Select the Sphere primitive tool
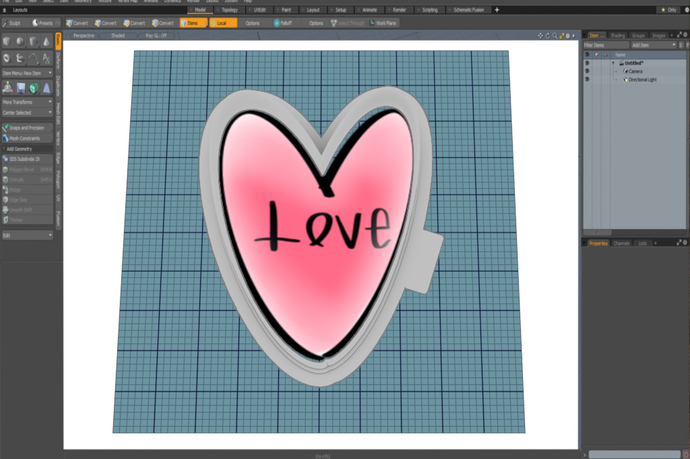 click(20, 42)
